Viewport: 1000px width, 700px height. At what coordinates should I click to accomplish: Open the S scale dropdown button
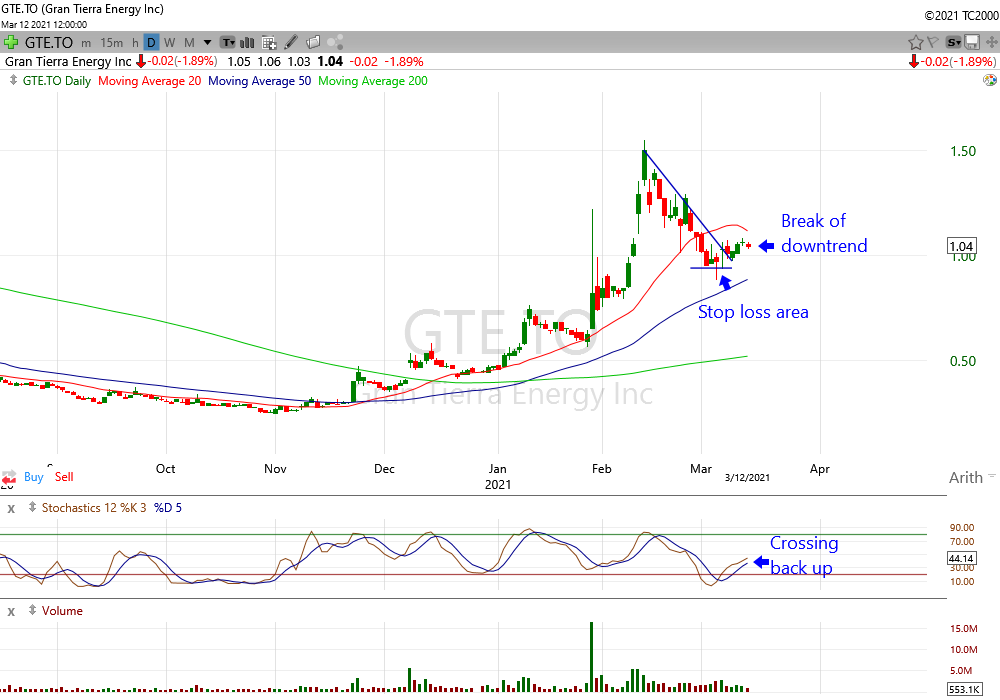tap(953, 43)
